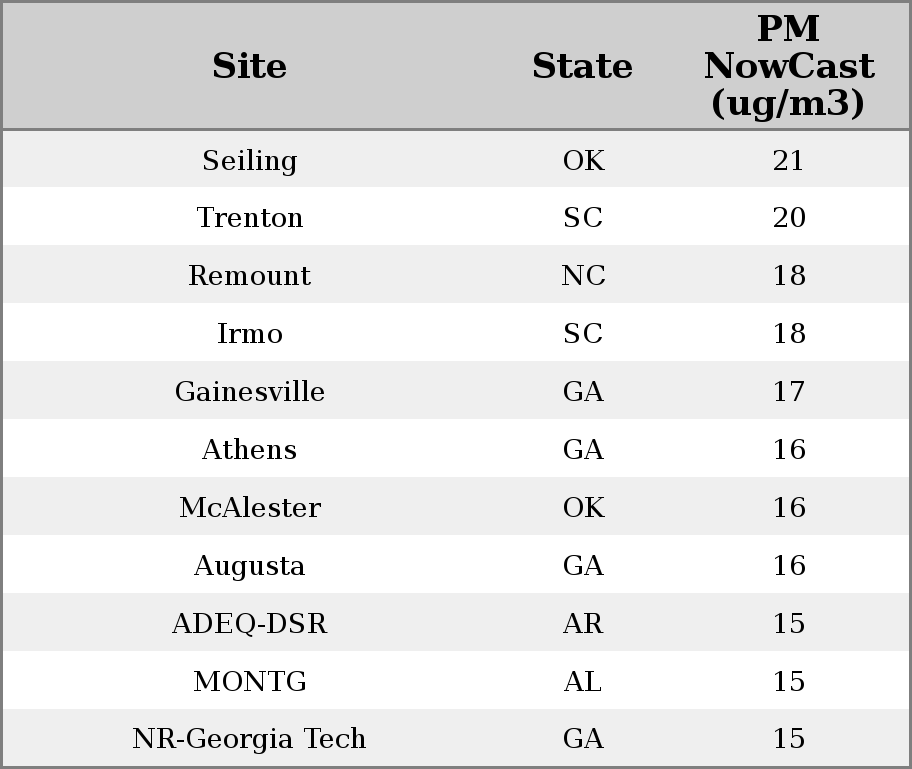Select the NR-Georgia Tech site cell

point(250,739)
